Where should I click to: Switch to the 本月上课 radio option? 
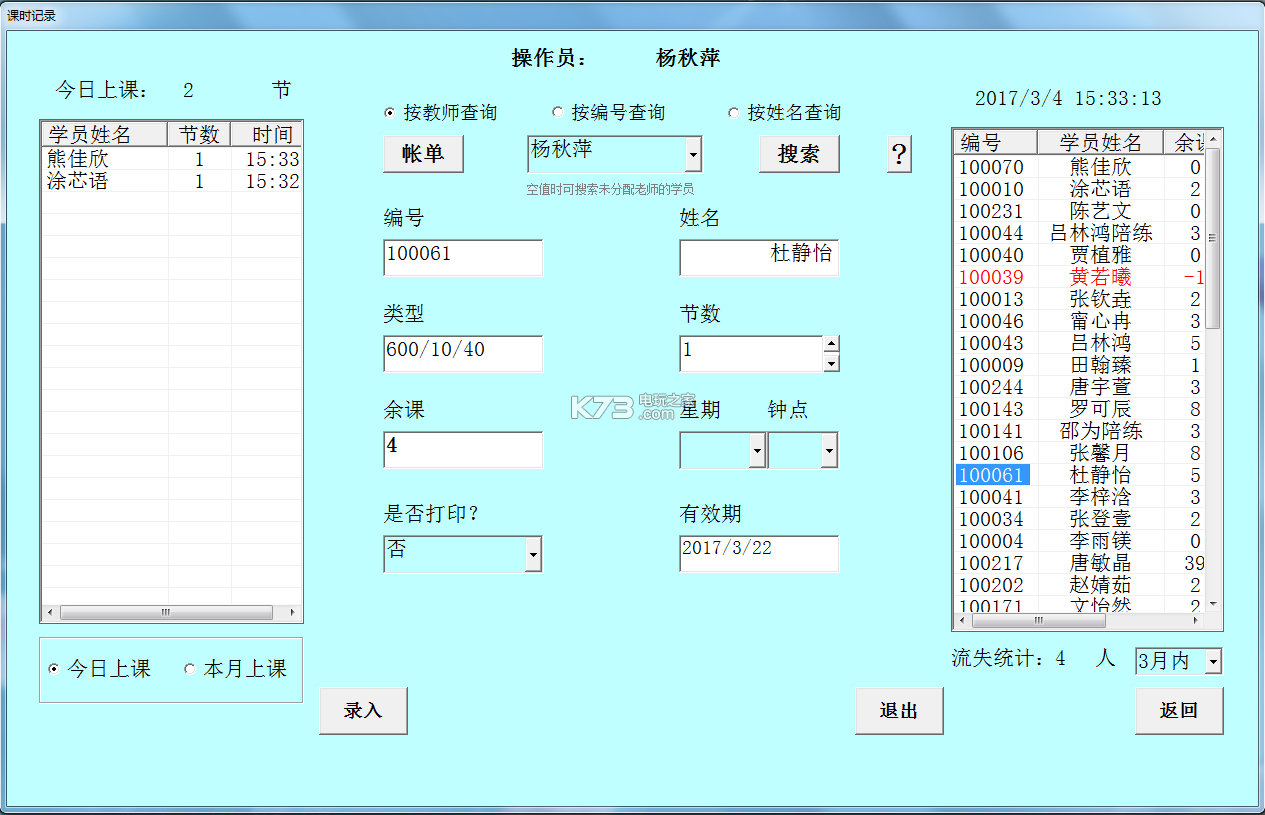click(x=190, y=670)
